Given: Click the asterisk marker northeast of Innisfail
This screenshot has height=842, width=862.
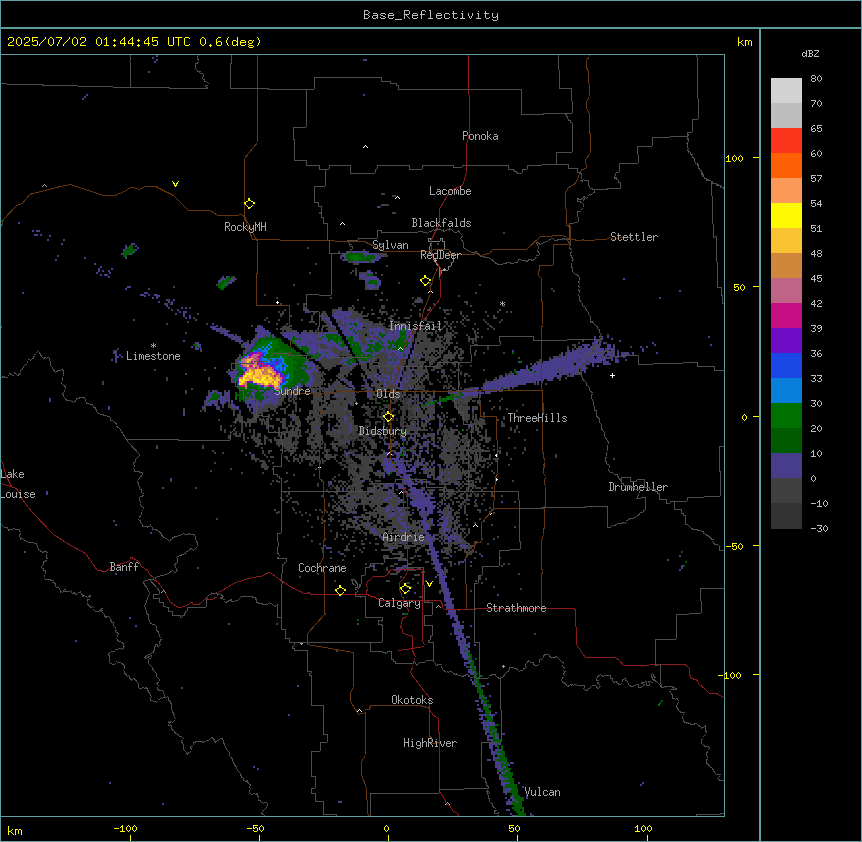Looking at the screenshot, I should pos(502,303).
